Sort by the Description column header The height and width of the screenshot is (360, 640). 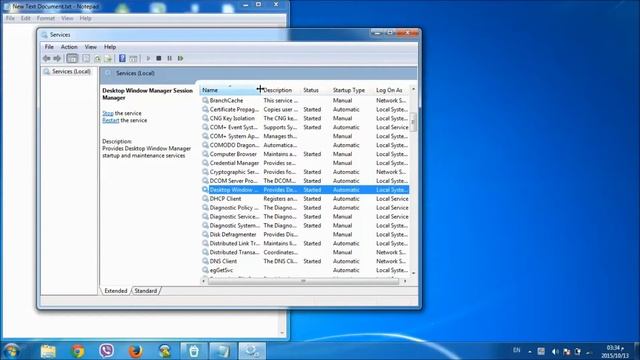(x=280, y=90)
